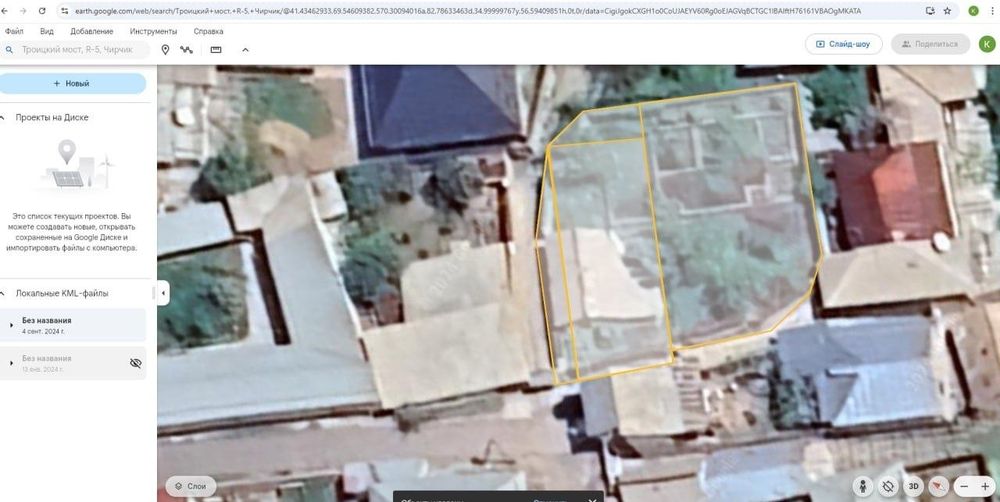Zoom in with the plus button
This screenshot has height=502, width=1000.
[985, 487]
